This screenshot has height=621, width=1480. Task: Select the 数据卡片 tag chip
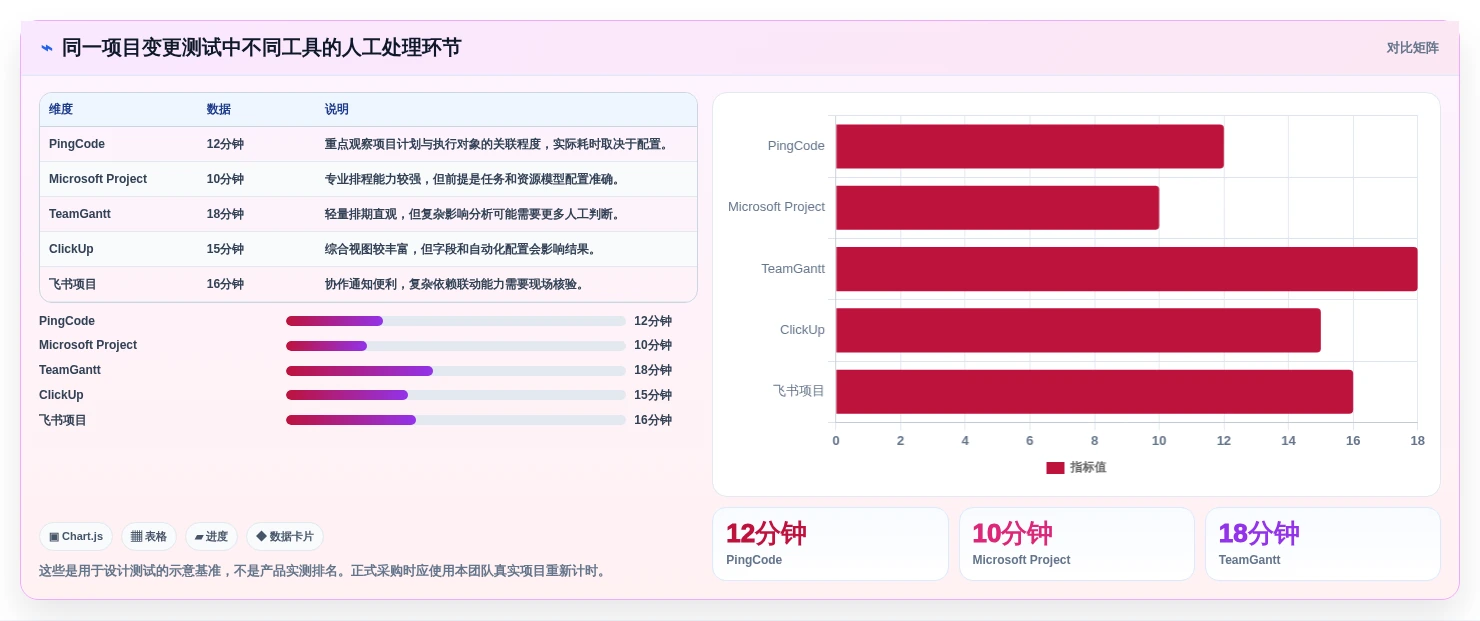click(285, 536)
